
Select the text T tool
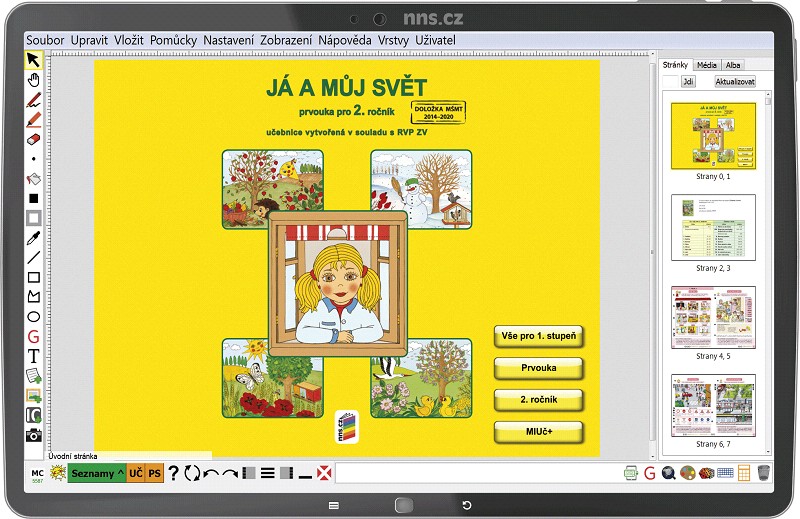(33, 356)
